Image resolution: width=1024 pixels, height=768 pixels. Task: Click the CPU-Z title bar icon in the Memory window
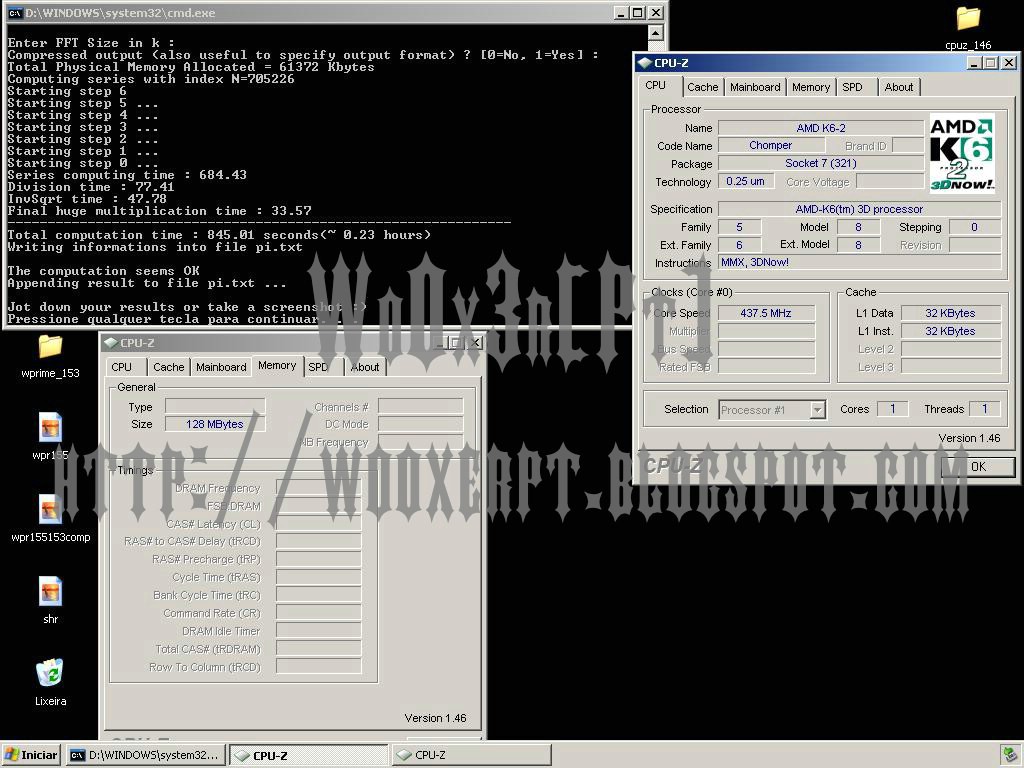[111, 343]
